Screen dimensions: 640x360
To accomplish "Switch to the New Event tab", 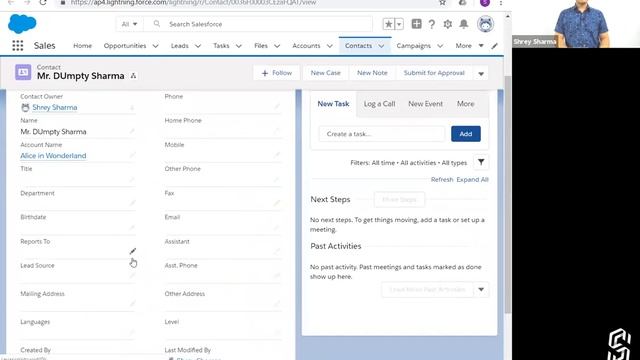I will [425, 104].
